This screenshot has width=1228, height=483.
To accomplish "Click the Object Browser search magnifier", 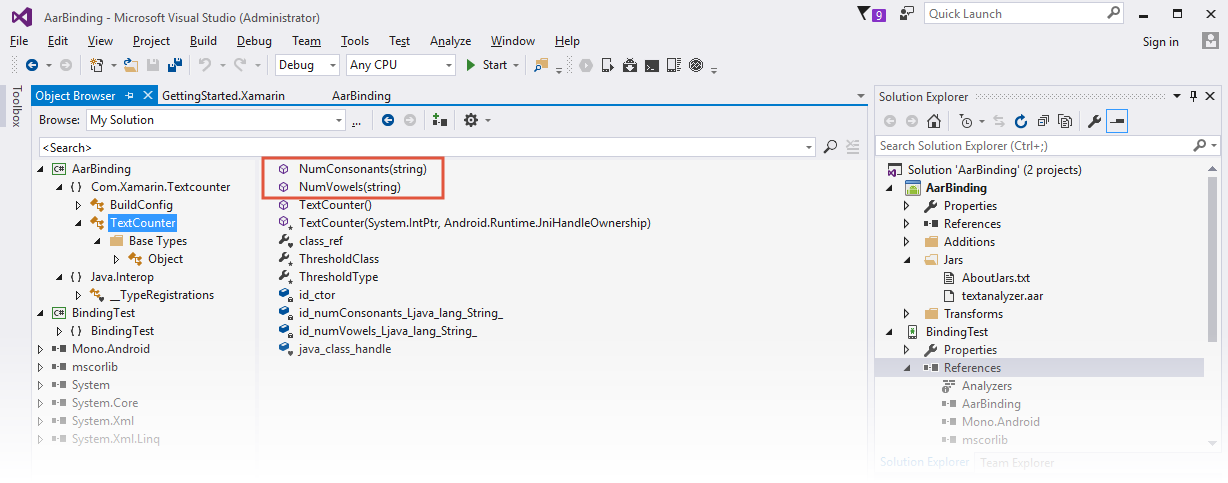I will click(830, 147).
